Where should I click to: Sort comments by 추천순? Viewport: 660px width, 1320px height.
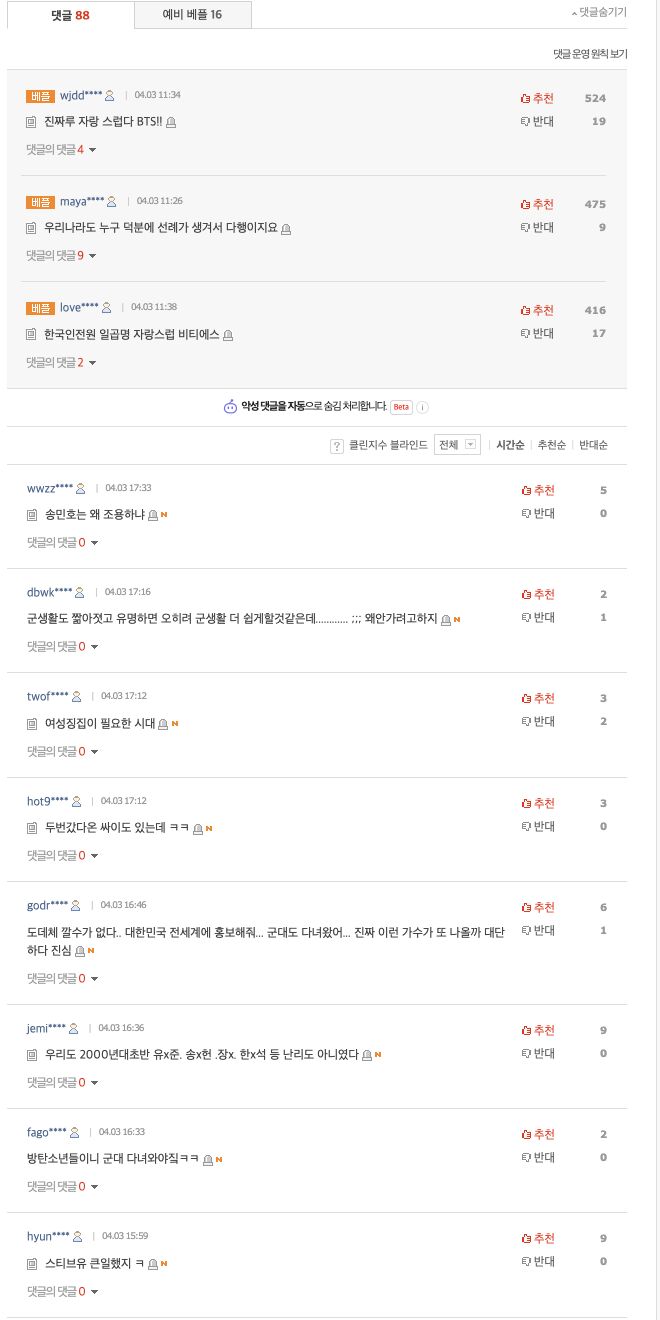[x=551, y=445]
